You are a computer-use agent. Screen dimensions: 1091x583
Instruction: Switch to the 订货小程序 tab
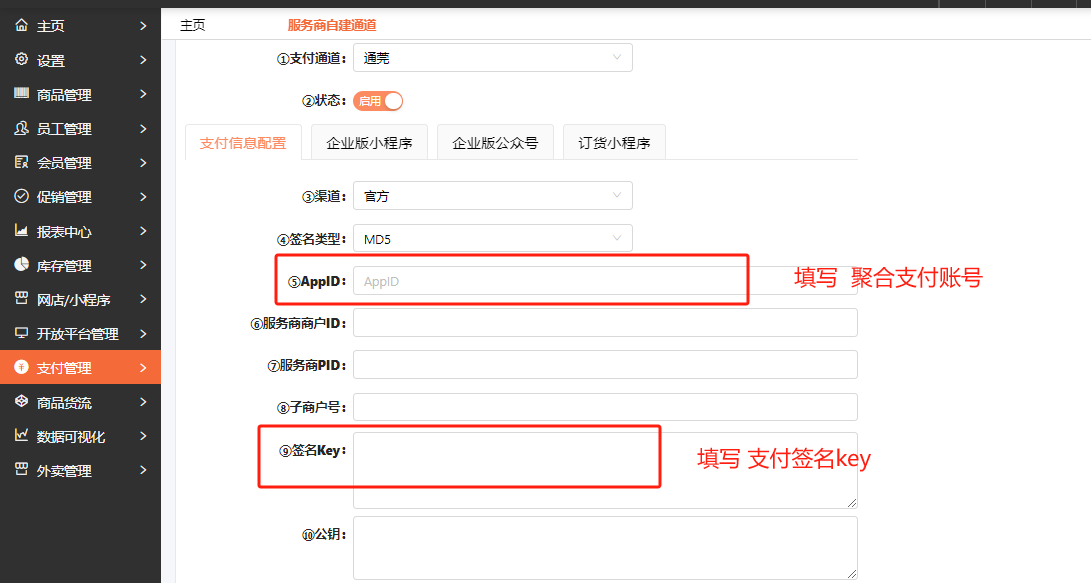point(614,143)
